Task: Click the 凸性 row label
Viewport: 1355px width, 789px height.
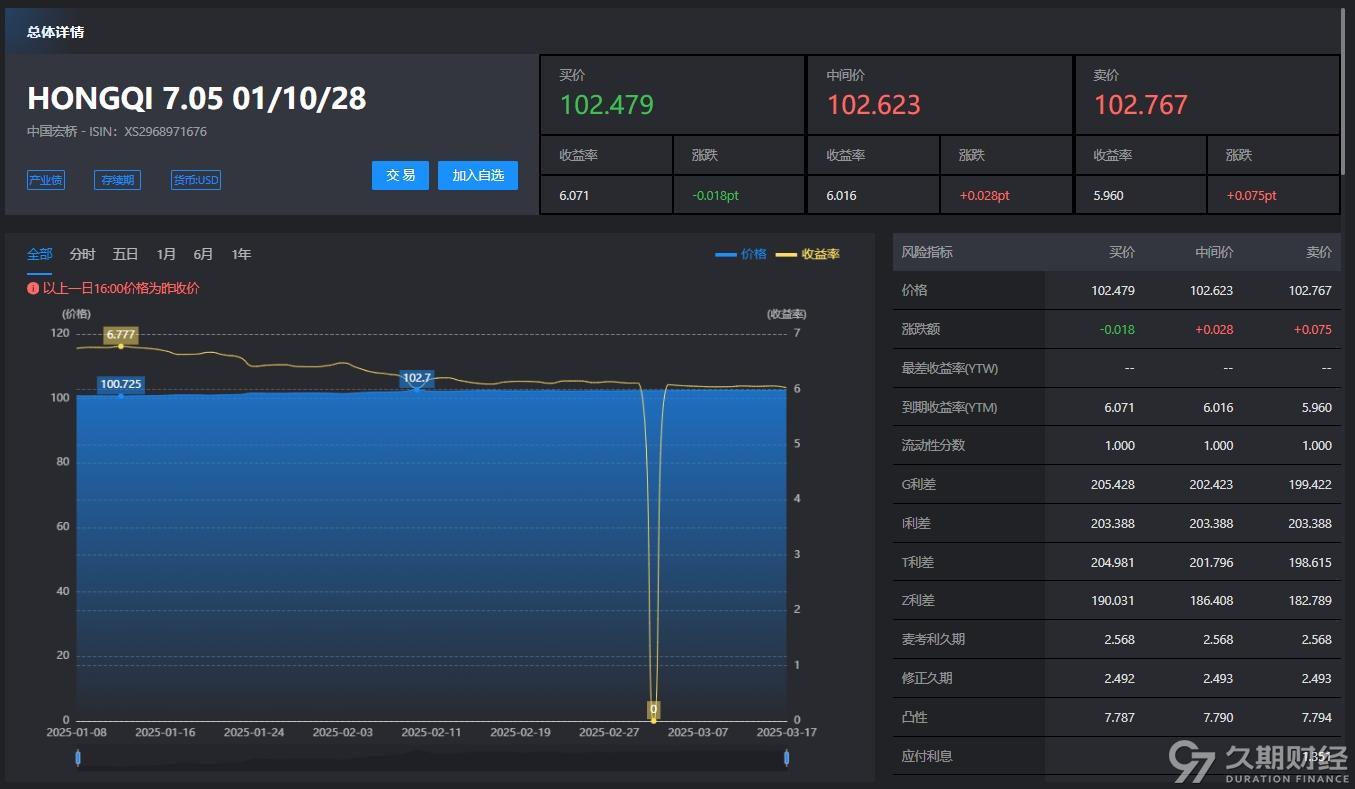Action: (x=914, y=717)
